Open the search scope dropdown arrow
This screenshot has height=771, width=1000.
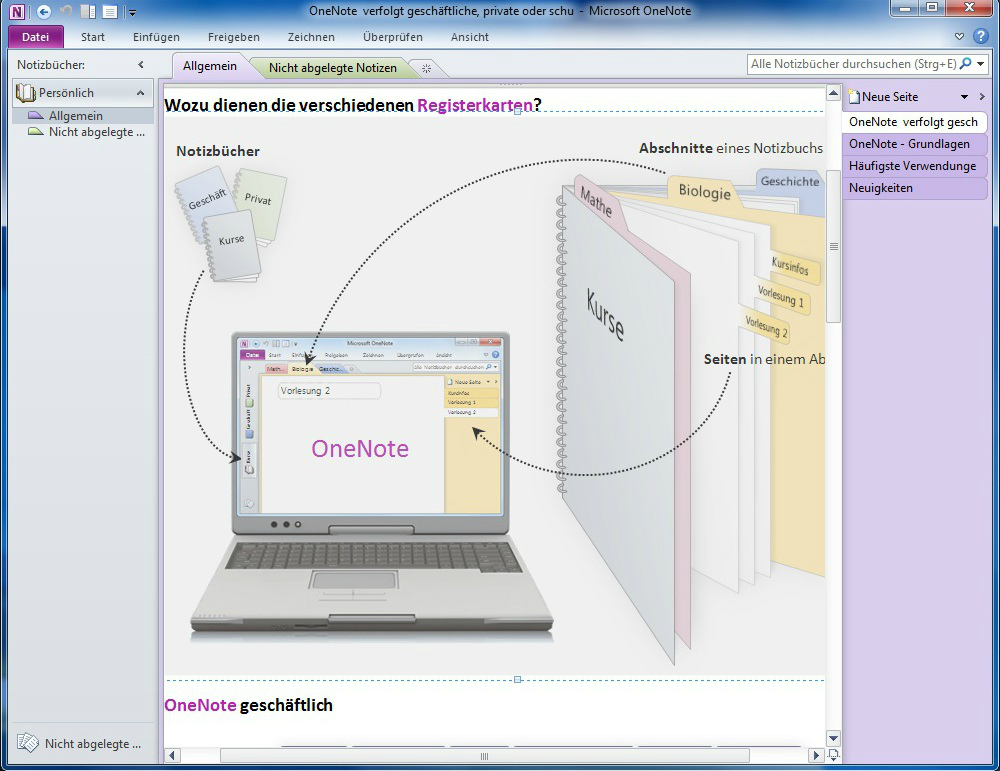[x=981, y=63]
